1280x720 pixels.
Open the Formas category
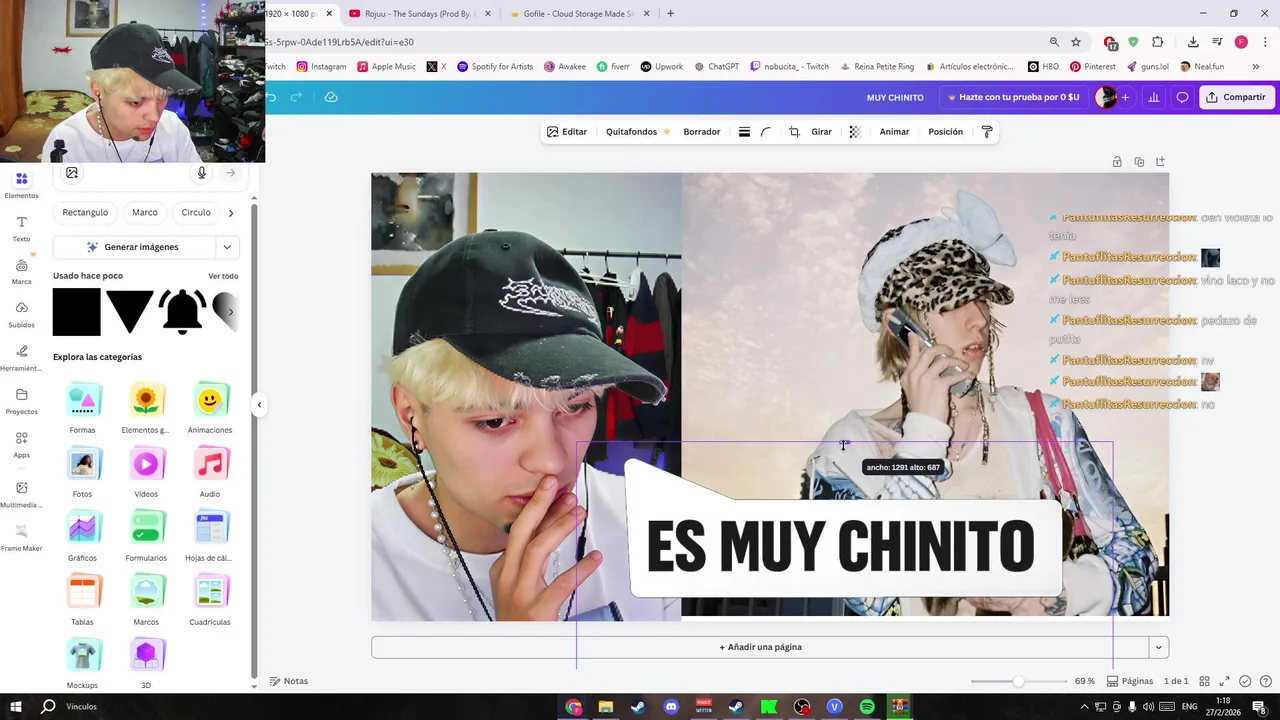tap(83, 408)
